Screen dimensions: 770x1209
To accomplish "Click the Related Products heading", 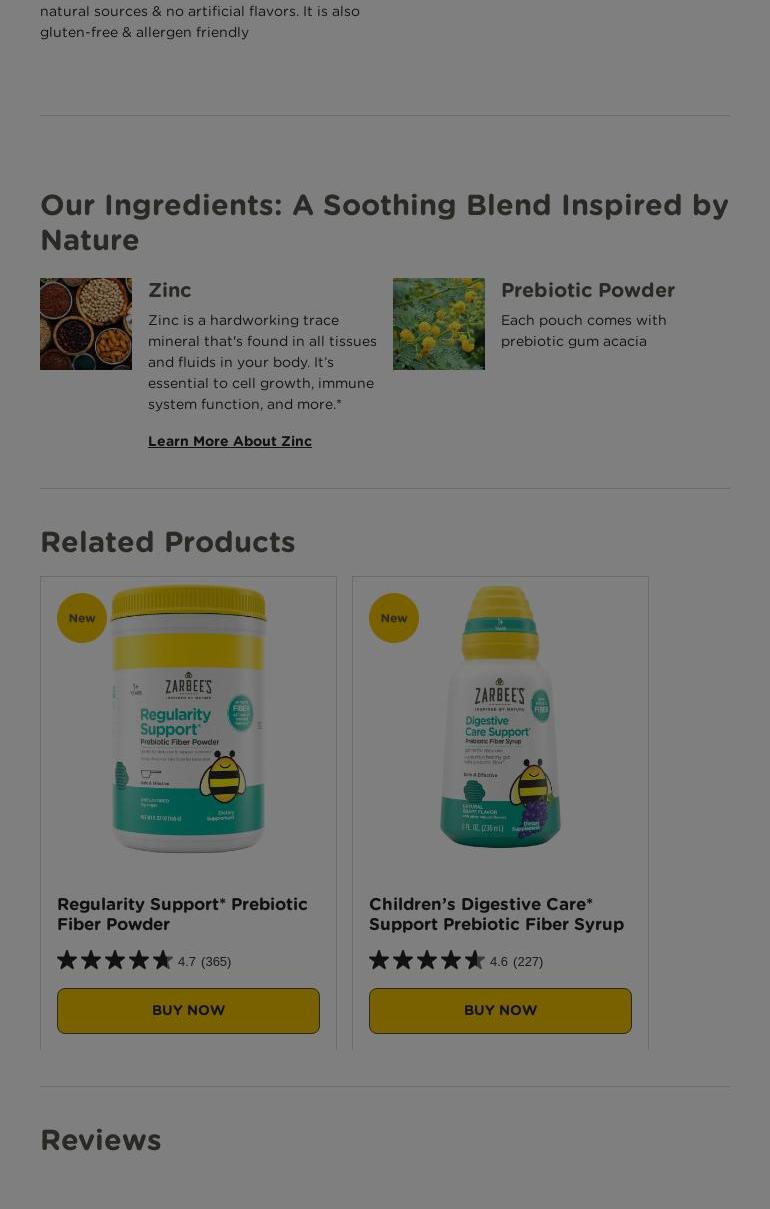I will (168, 542).
